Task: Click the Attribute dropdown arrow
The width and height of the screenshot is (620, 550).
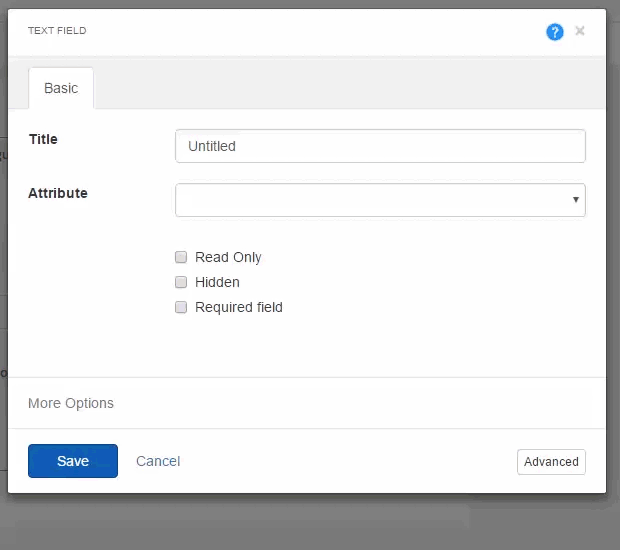Action: pyautogui.click(x=576, y=200)
